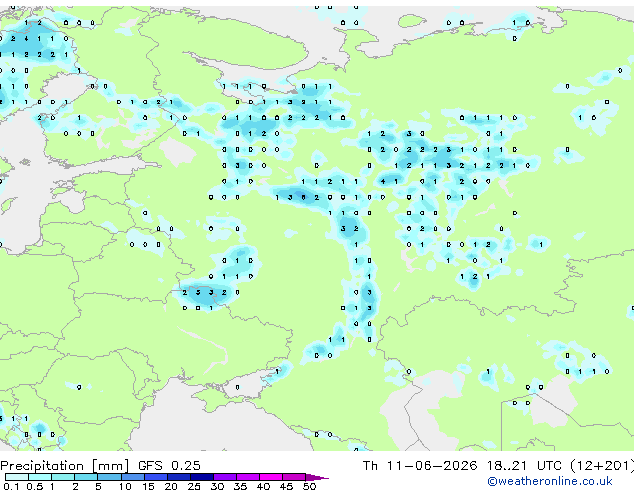Pick the 15–20 mm legend color swatch

(156, 477)
